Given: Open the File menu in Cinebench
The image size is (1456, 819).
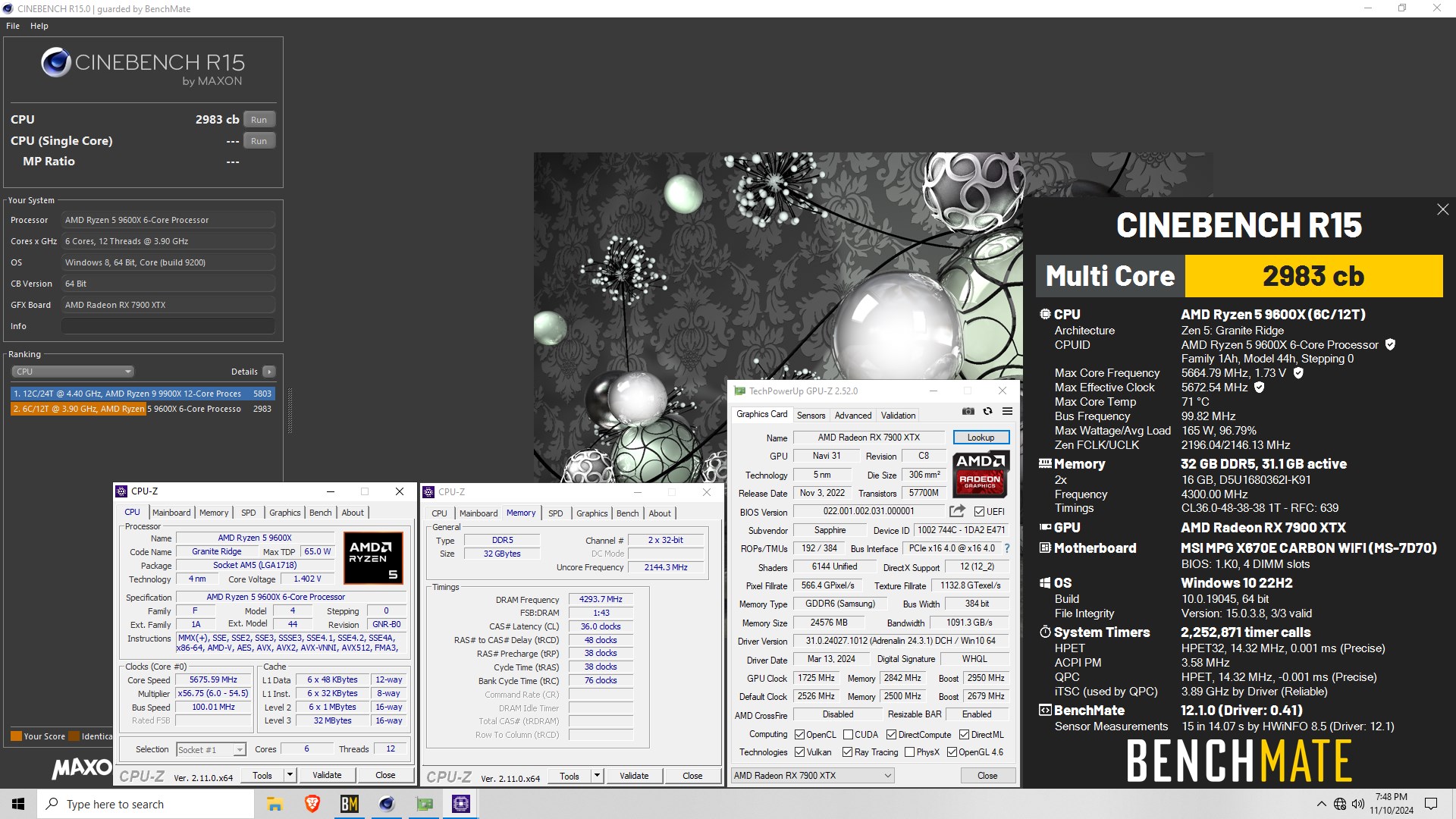Looking at the screenshot, I should tap(13, 26).
